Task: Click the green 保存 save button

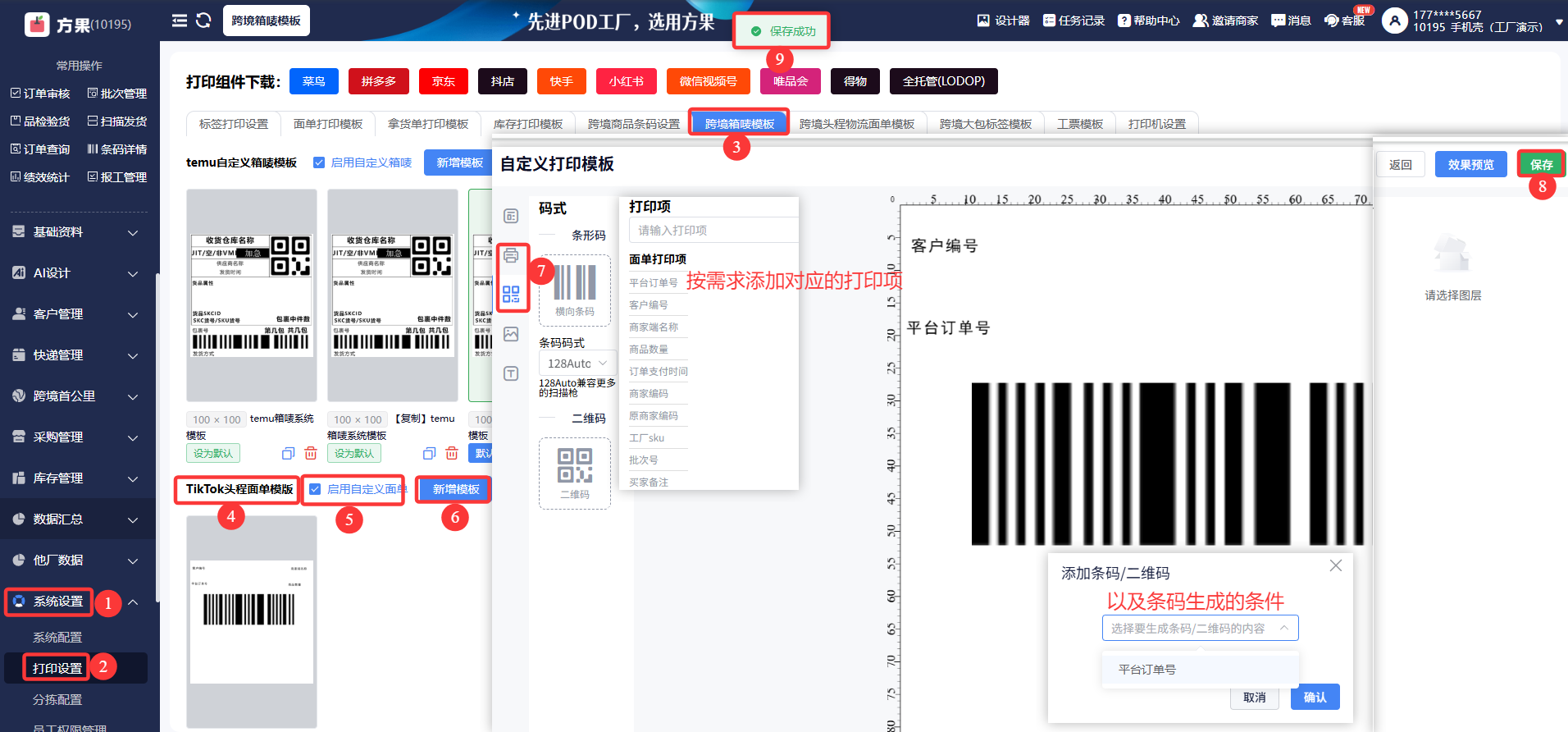Action: click(1542, 164)
